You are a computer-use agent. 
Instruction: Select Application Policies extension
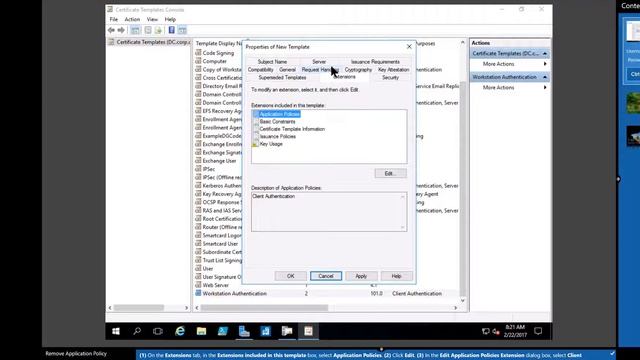tap(280, 114)
